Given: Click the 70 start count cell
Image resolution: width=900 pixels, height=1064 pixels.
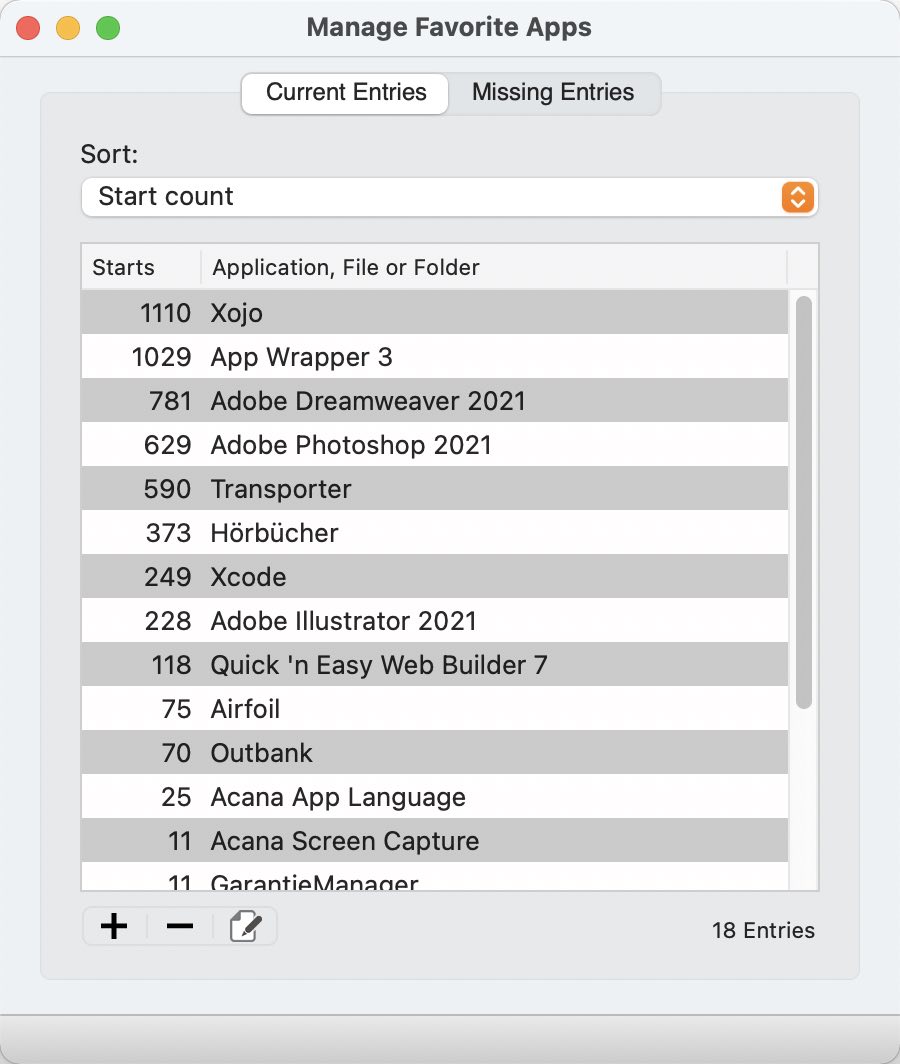Looking at the screenshot, I should point(176,754).
